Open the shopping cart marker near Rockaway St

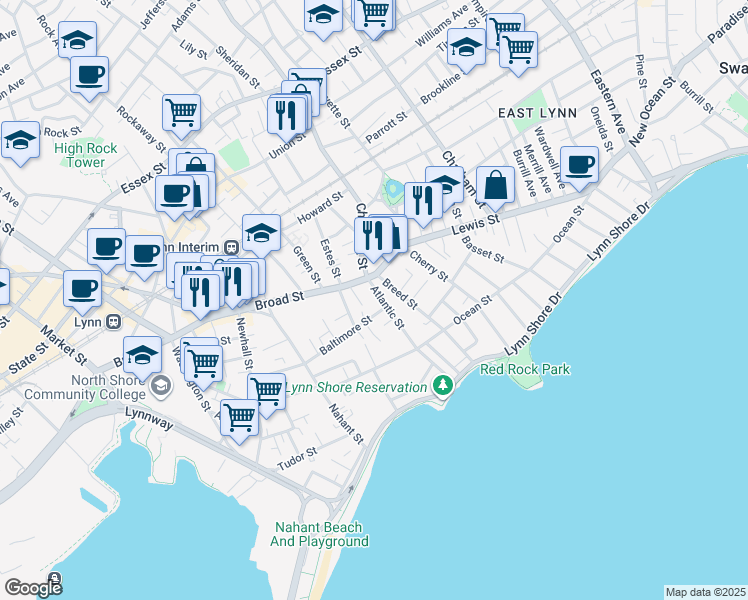point(181,113)
